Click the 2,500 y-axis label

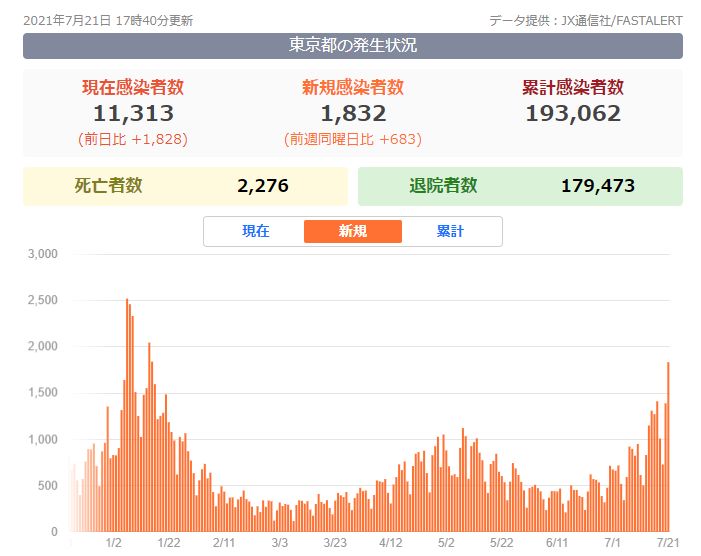43,300
